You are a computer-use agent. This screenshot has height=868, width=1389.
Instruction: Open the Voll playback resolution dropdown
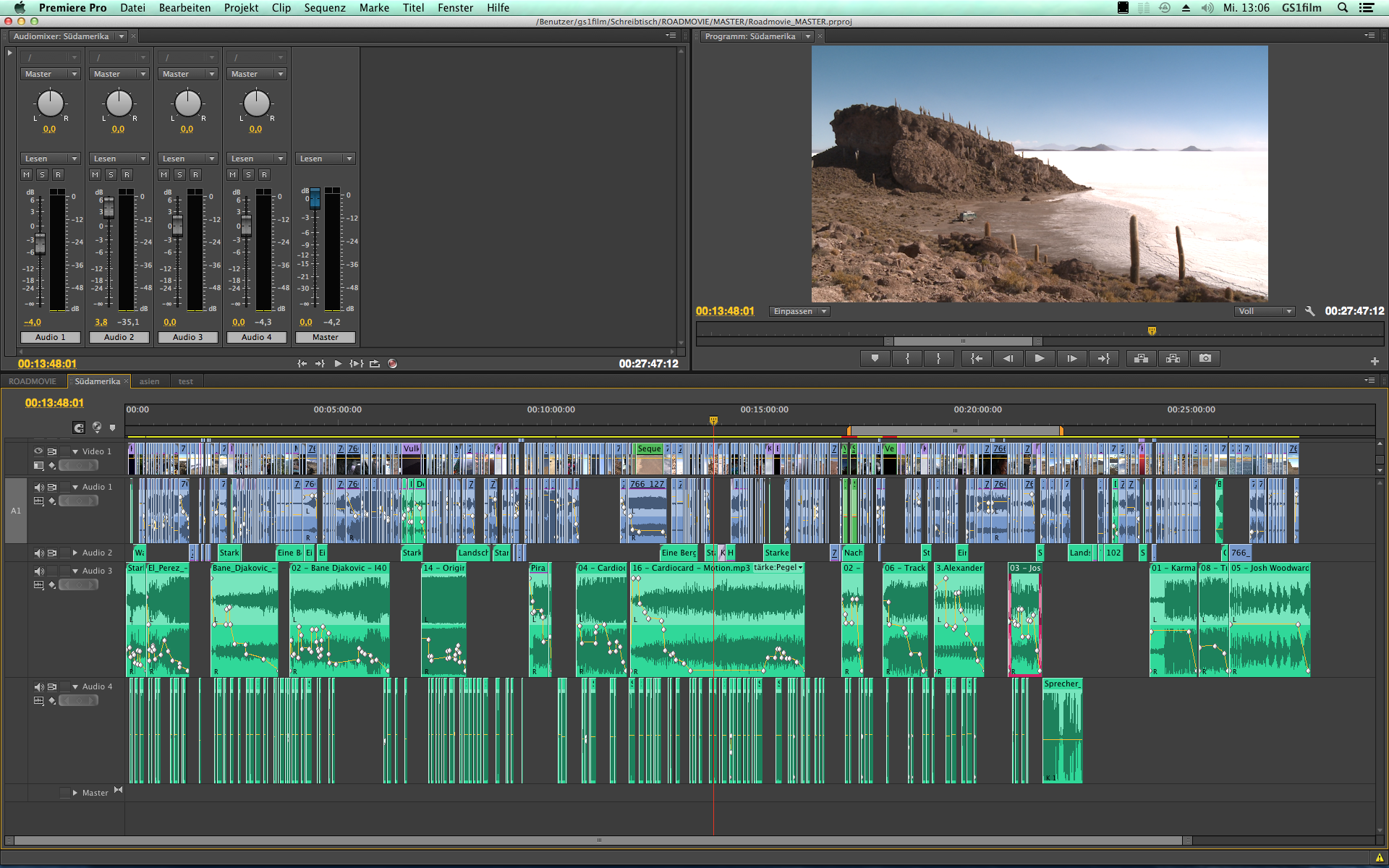tap(1264, 311)
